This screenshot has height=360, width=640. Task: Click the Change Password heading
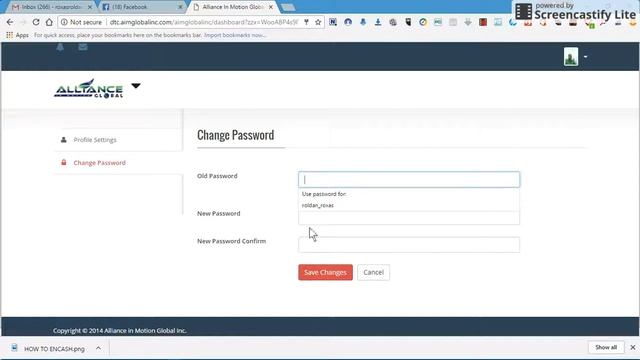point(236,135)
